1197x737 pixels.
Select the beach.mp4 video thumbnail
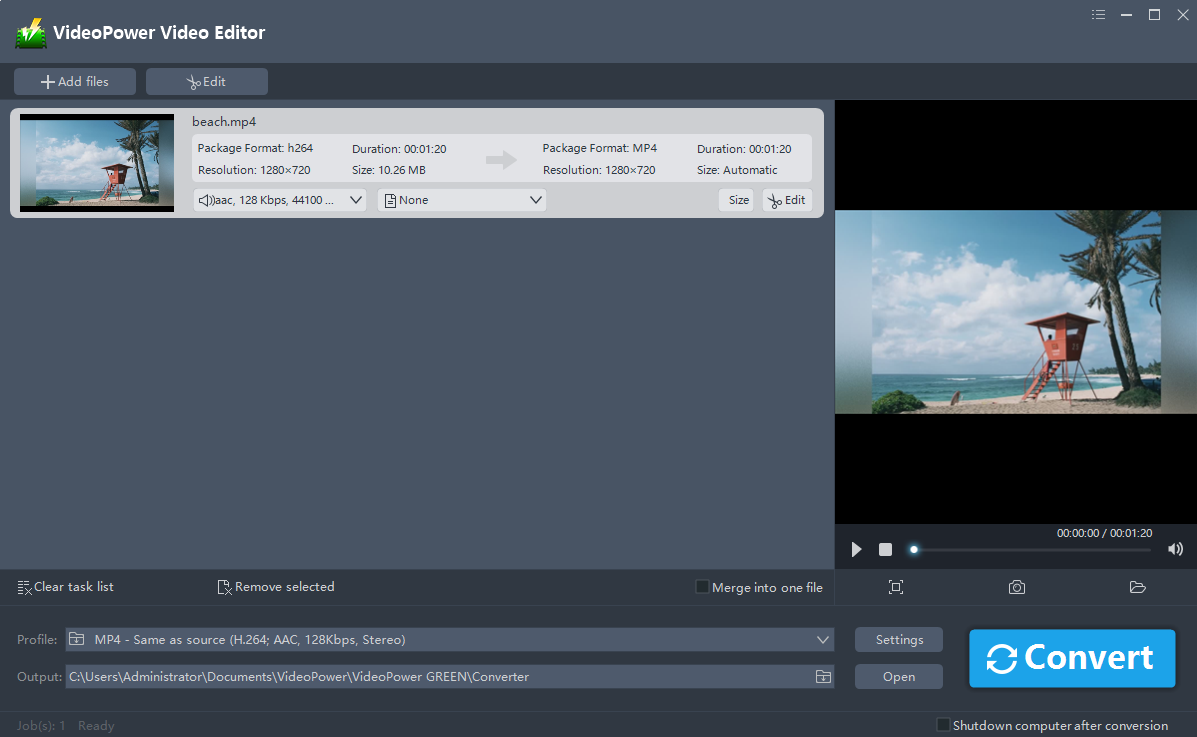tap(97, 162)
